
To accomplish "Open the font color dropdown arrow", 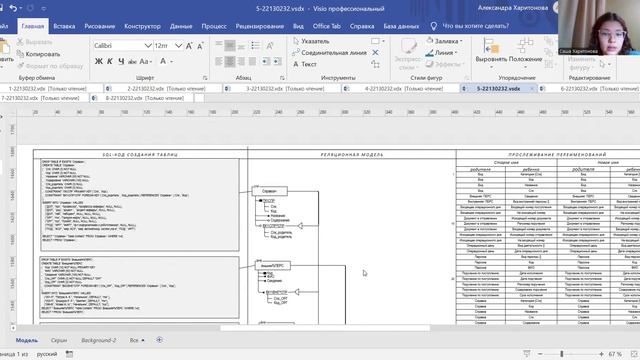I will coord(172,62).
